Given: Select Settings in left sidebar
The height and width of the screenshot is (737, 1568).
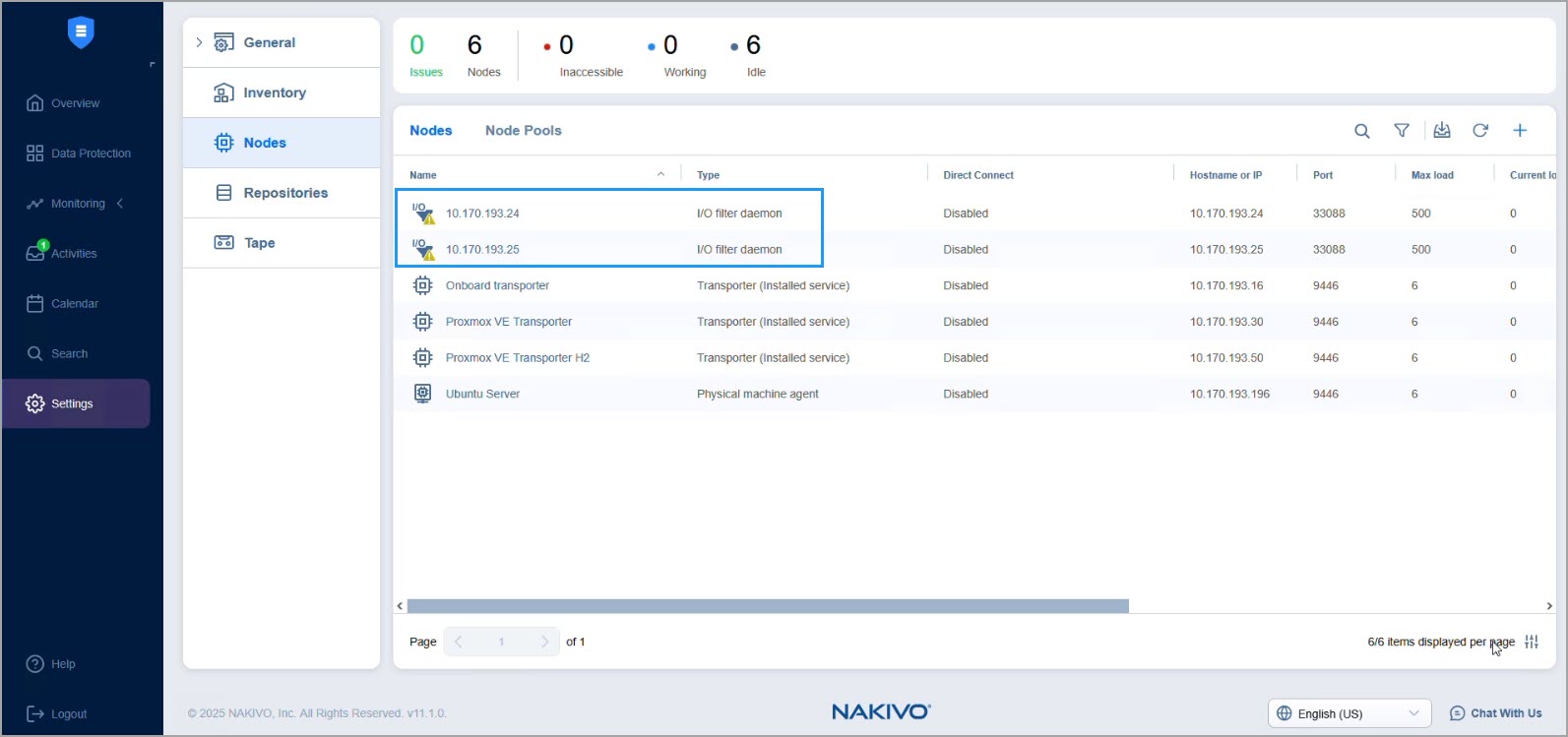Looking at the screenshot, I should pos(76,403).
